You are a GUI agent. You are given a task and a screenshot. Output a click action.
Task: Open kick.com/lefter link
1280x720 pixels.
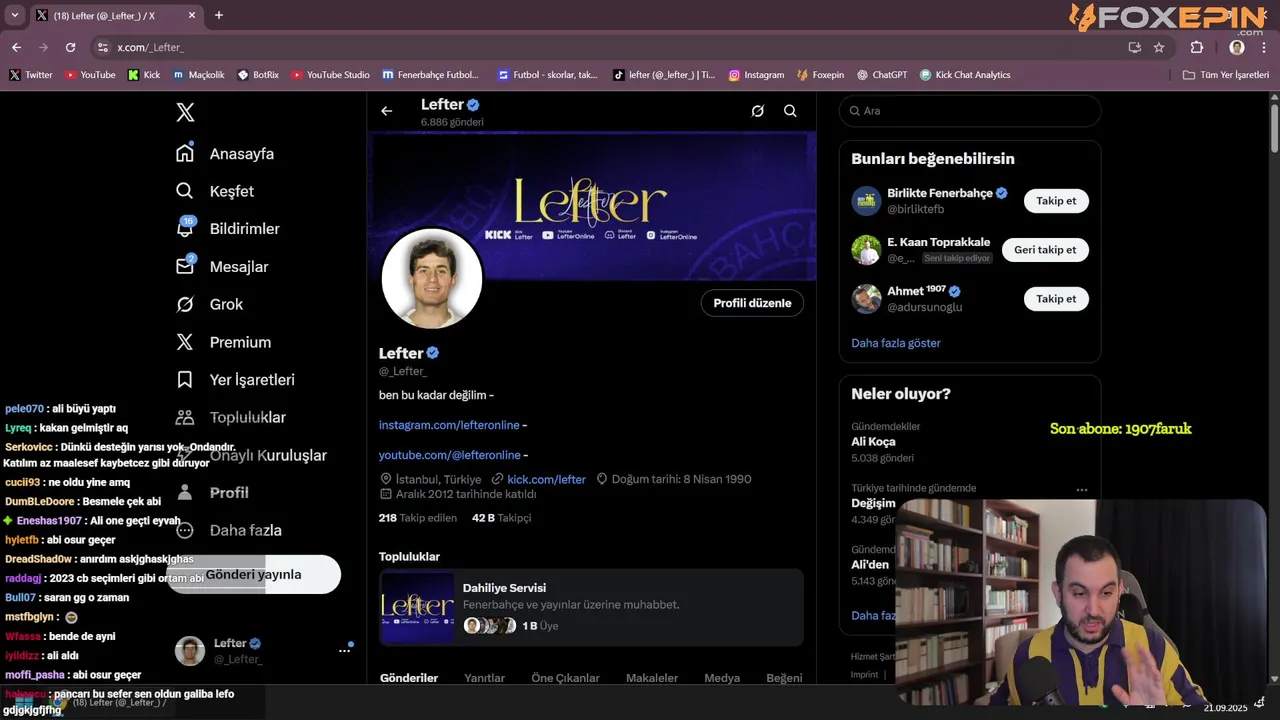(x=546, y=479)
